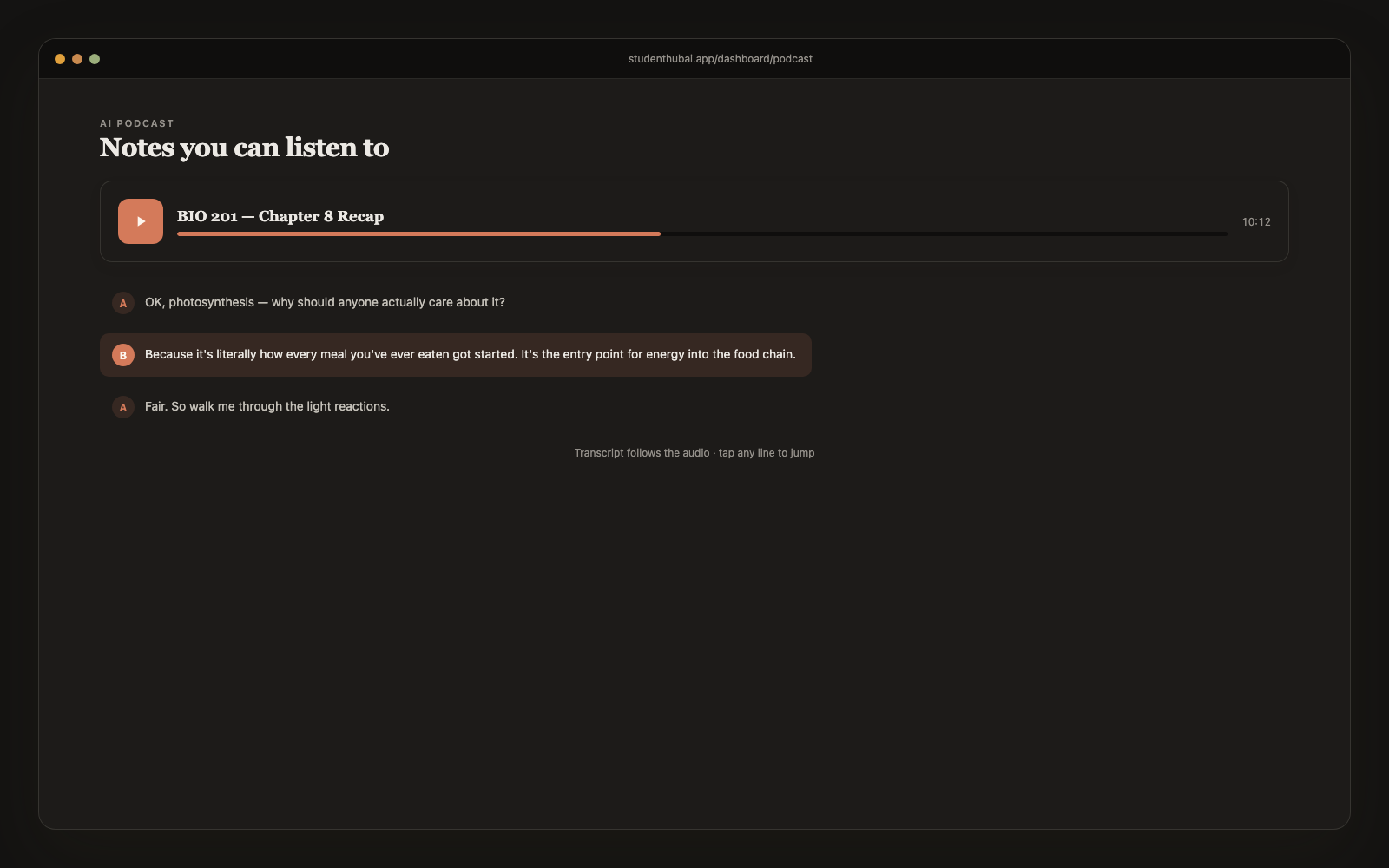Minimize the window using the middle dot
Viewport: 1389px width, 868px height.
[77, 59]
